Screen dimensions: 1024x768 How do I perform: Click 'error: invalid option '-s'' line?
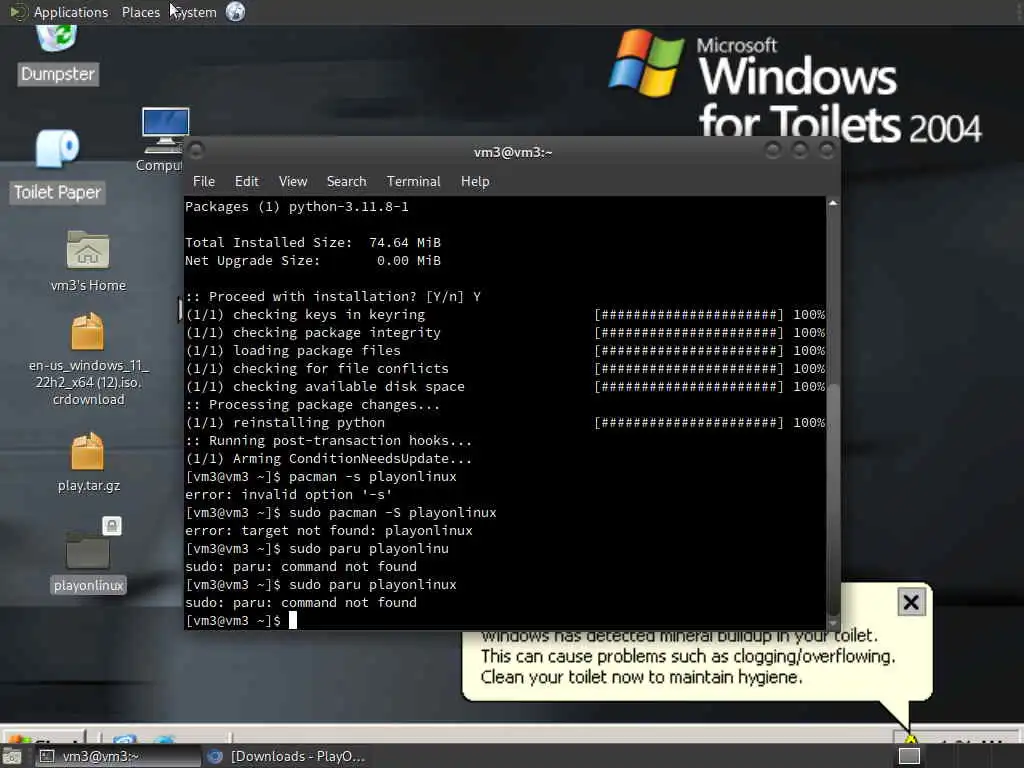point(289,495)
